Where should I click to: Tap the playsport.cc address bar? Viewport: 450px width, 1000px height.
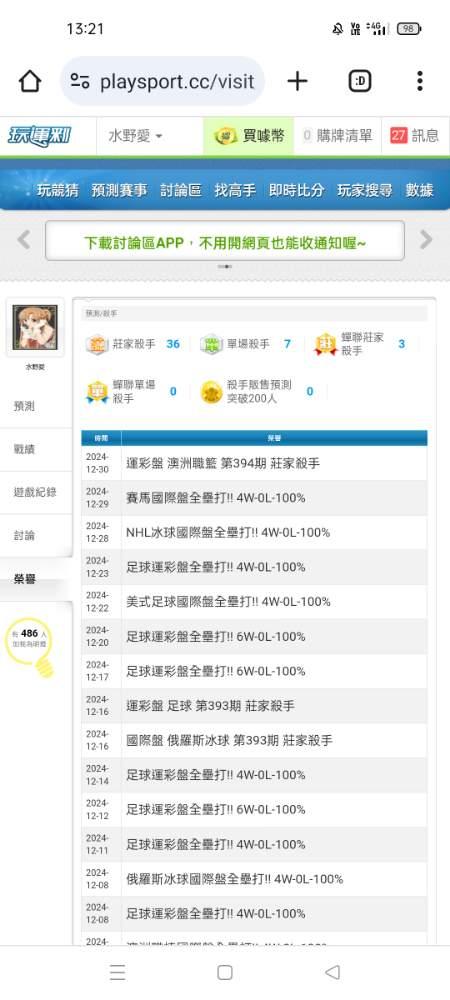tap(163, 81)
